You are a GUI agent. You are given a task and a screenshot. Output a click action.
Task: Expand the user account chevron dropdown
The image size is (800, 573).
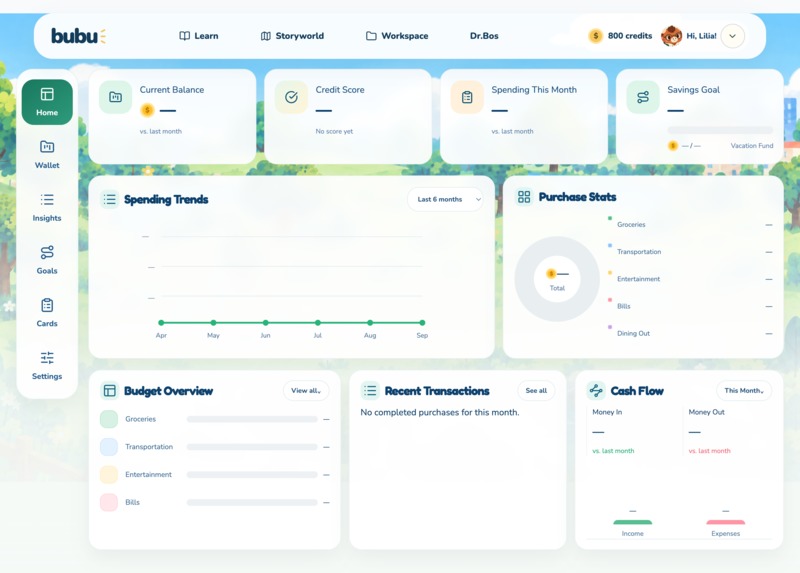pos(732,36)
